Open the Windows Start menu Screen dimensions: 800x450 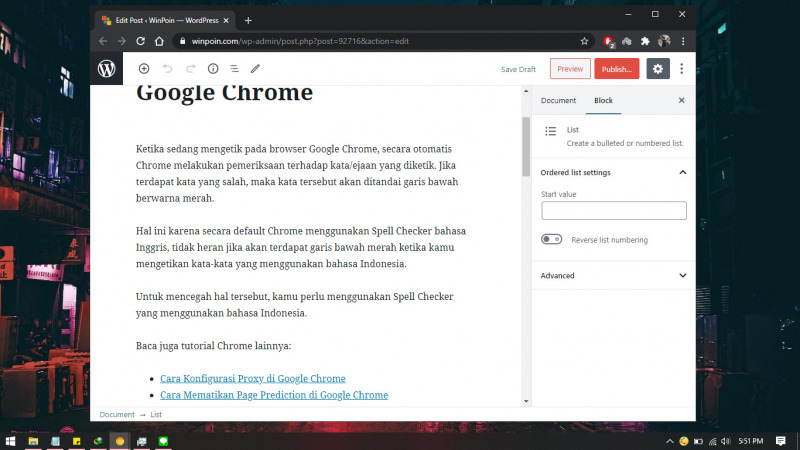point(10,441)
